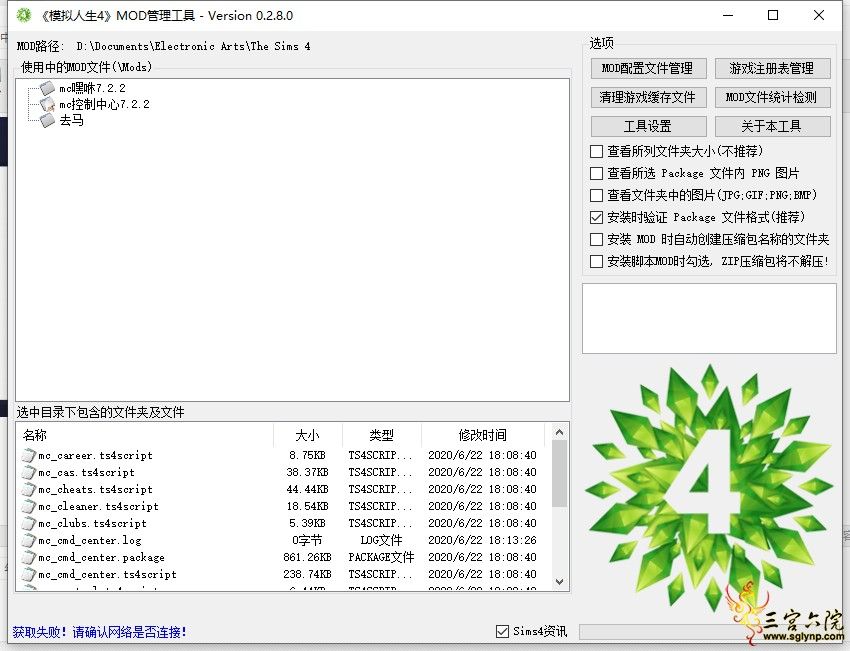Click 清理游戏缓存文件 button
The height and width of the screenshot is (651, 850).
(648, 97)
